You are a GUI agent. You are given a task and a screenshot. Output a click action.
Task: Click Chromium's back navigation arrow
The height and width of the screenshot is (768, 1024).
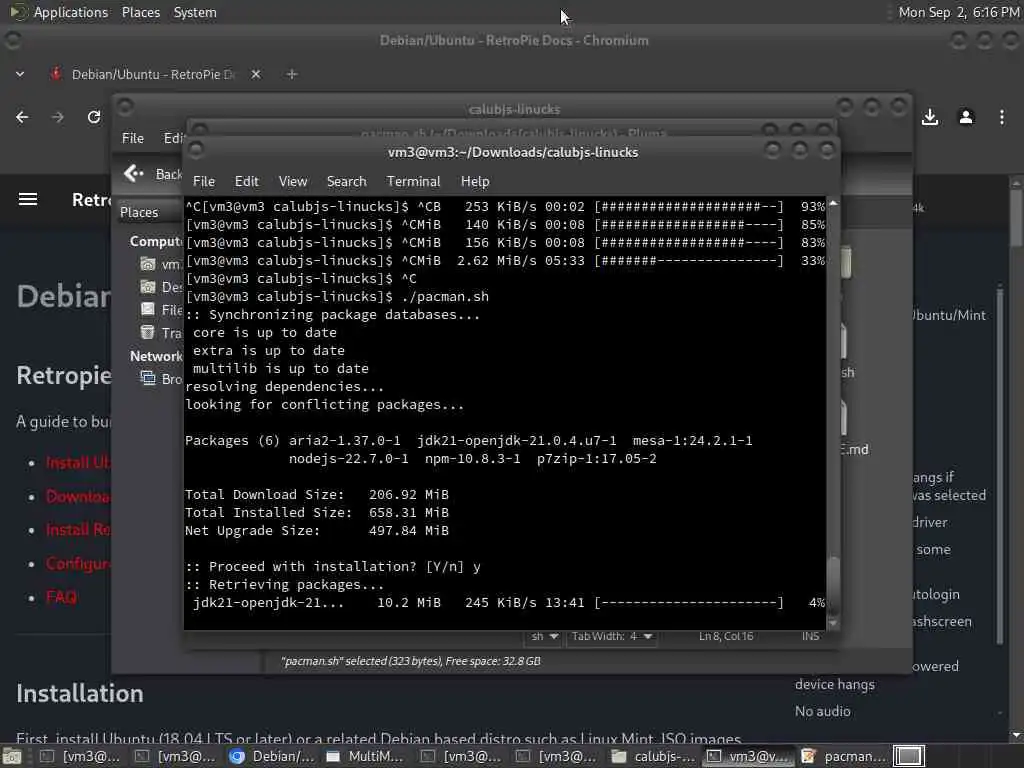point(22,118)
